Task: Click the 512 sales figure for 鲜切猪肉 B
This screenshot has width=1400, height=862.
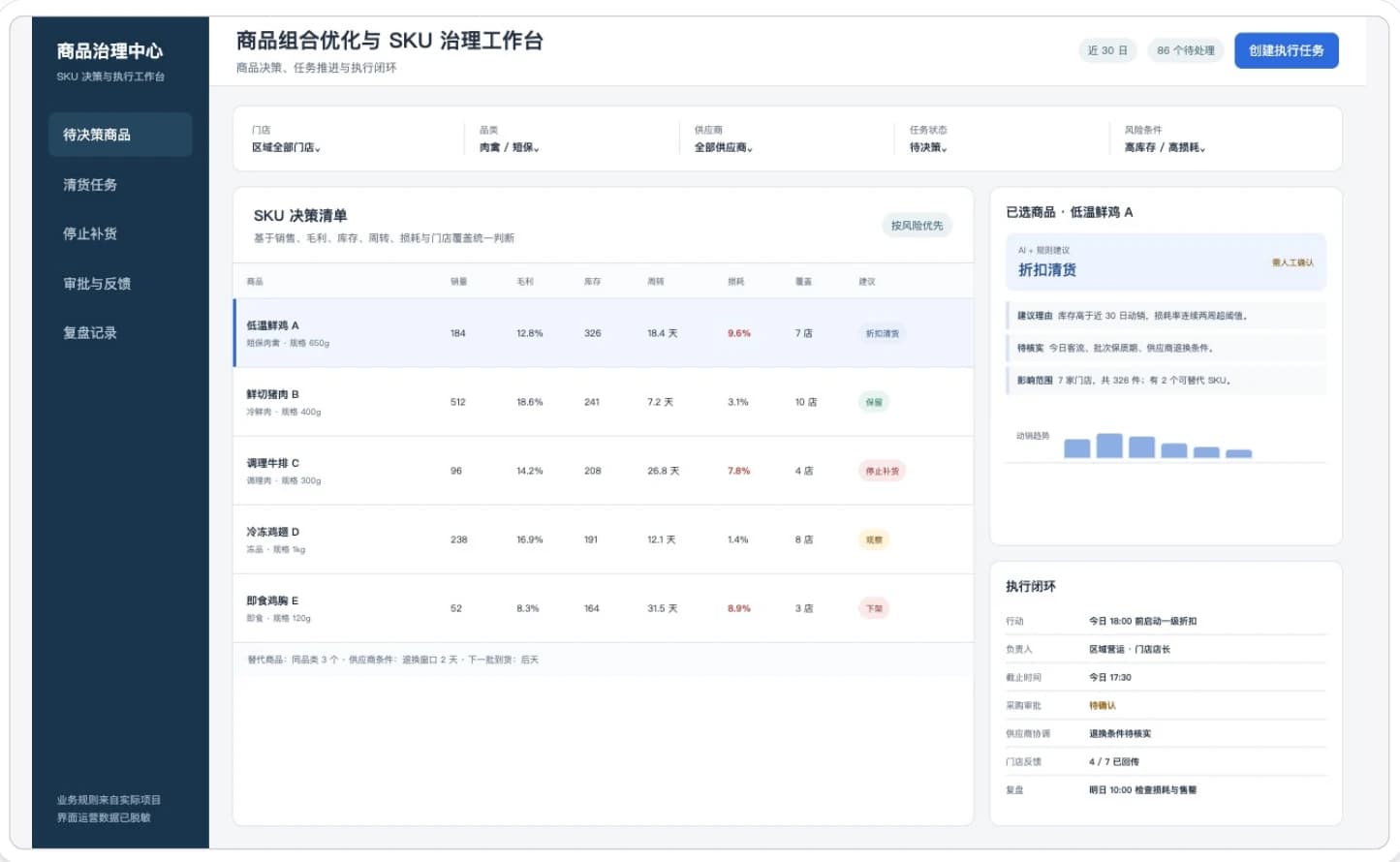Action: 458,402
